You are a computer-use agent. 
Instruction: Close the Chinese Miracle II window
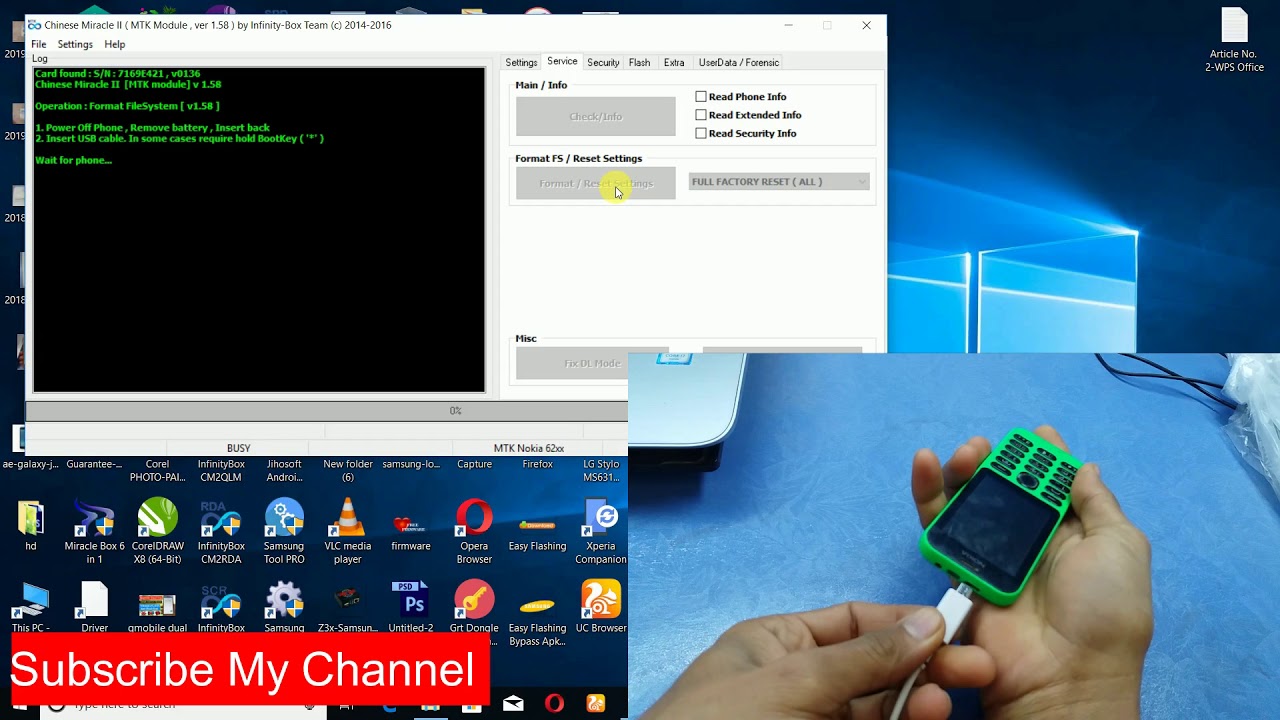[866, 25]
